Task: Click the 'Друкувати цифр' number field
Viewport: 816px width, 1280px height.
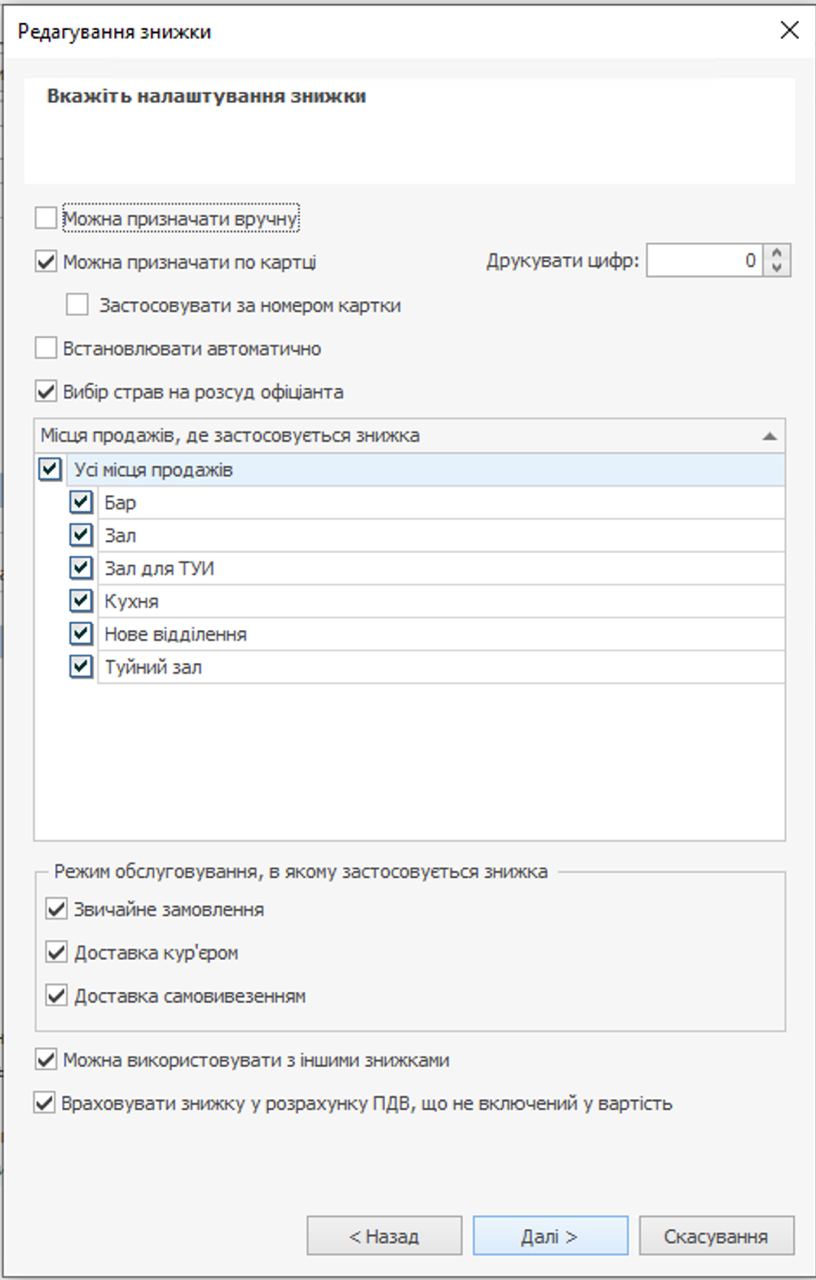Action: (704, 262)
